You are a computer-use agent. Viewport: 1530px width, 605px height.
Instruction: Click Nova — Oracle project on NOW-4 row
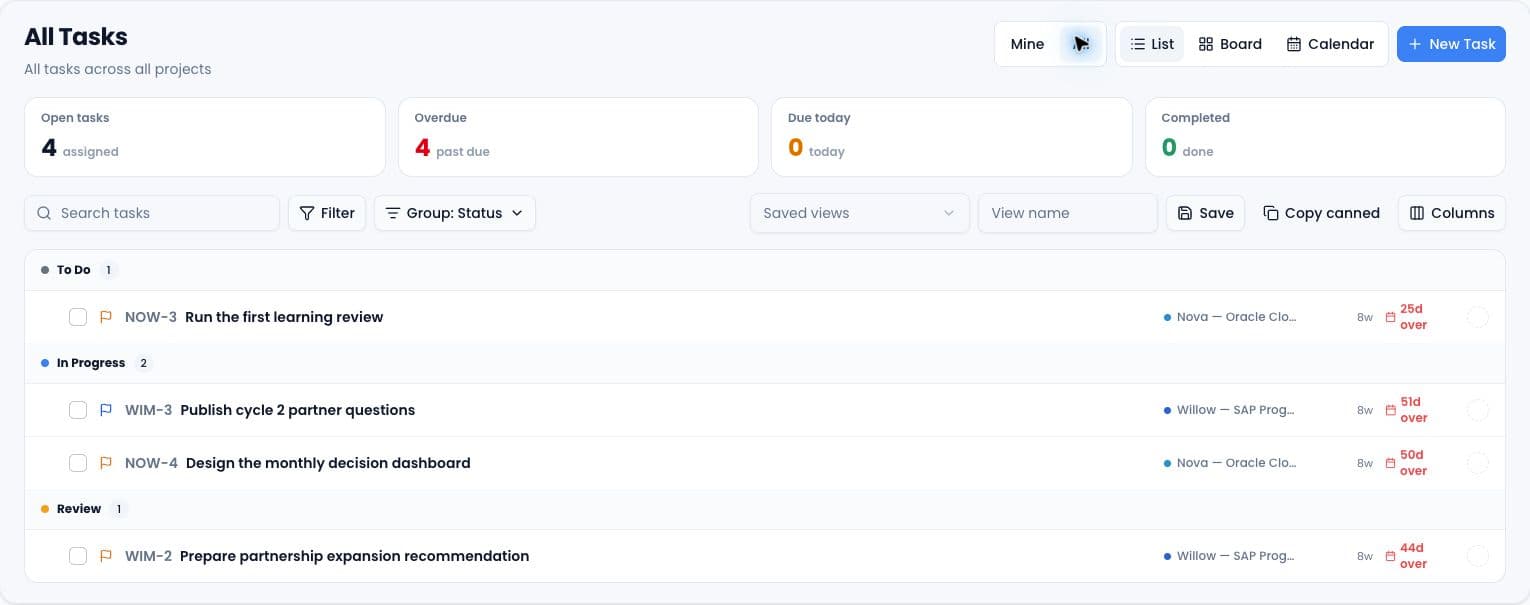(x=1230, y=463)
